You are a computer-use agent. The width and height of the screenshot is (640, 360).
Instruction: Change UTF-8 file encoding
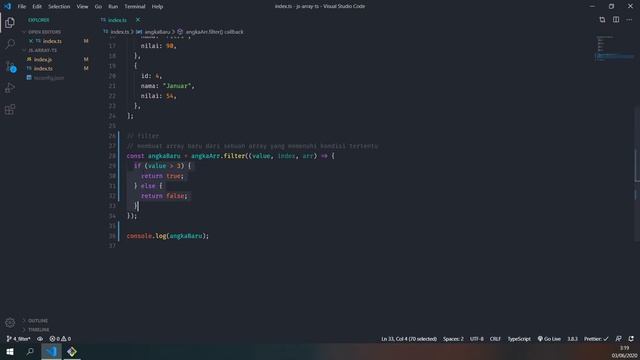476,339
